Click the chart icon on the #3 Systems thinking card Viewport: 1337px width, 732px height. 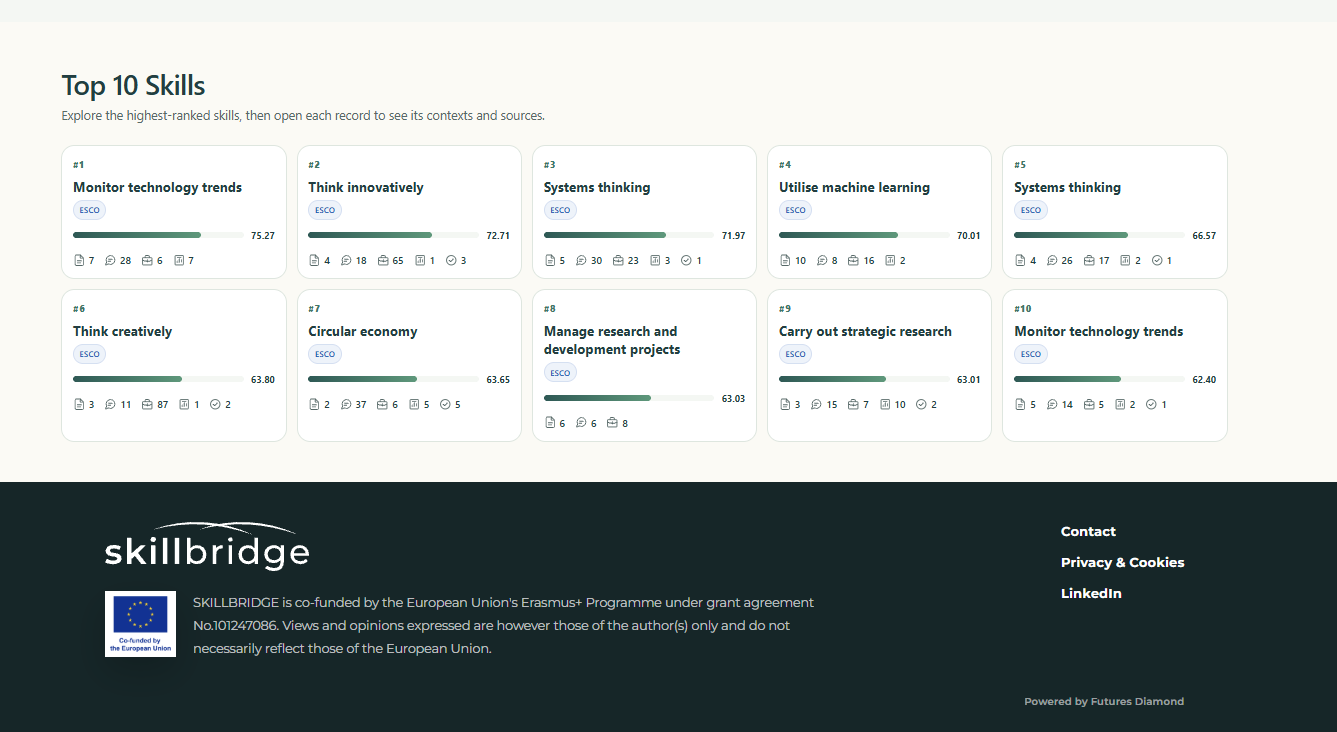[655, 260]
